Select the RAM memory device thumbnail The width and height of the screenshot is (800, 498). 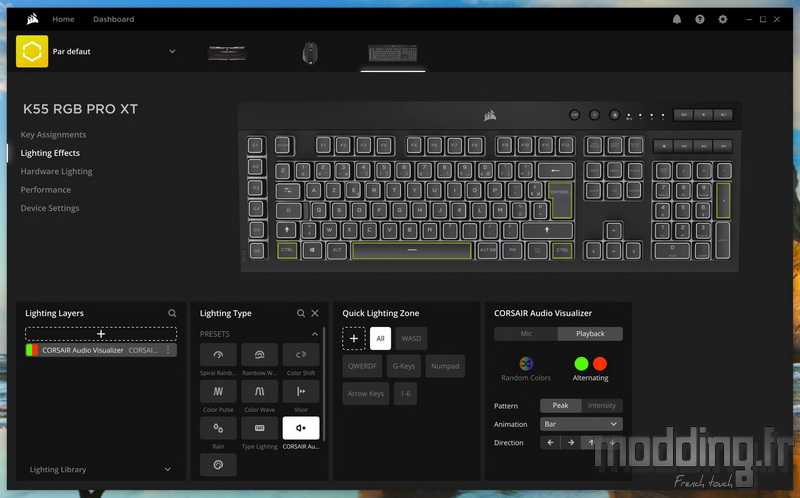pyautogui.click(x=227, y=53)
